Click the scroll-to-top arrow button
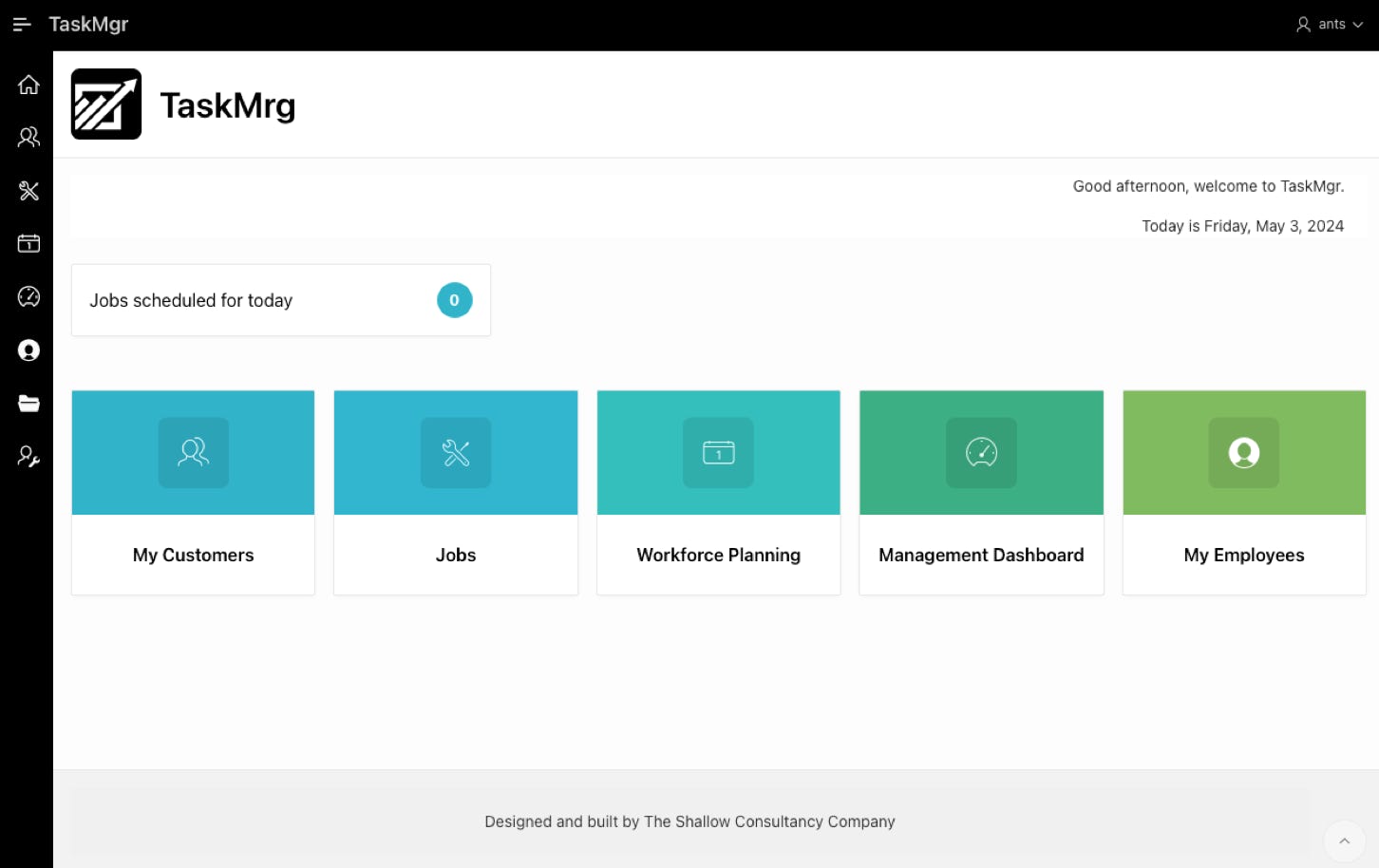The image size is (1379, 868). tap(1344, 840)
